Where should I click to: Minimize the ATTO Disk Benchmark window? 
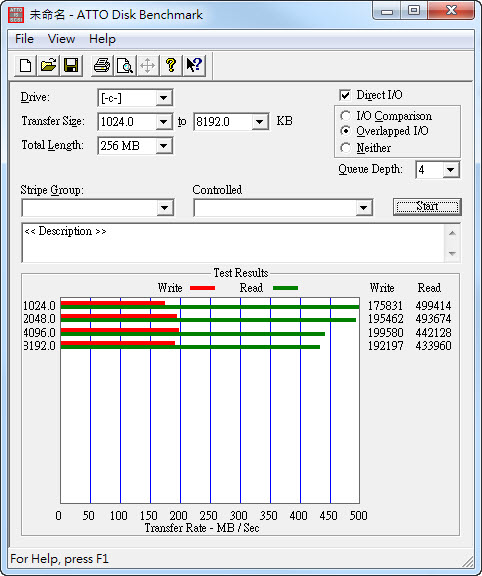pos(387,11)
